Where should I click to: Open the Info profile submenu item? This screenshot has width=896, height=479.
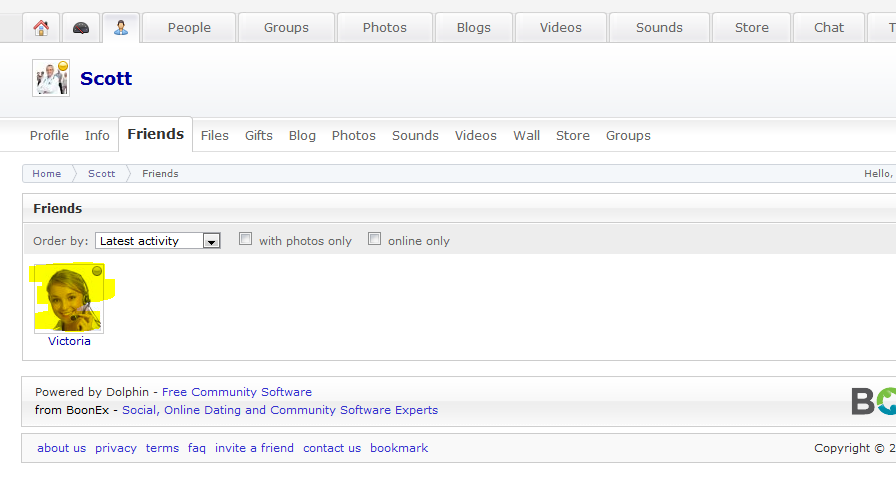click(97, 136)
